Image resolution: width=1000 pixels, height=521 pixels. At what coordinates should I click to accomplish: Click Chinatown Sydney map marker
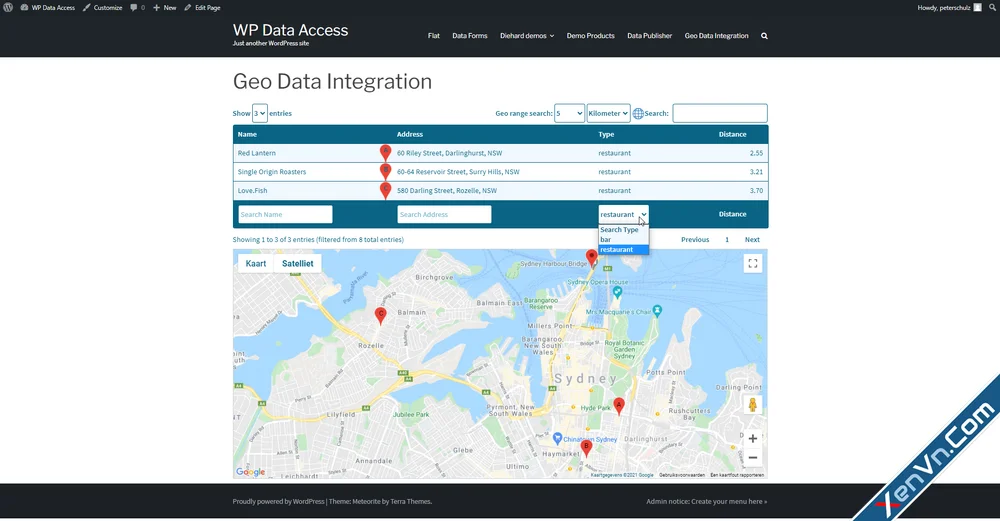(557, 438)
